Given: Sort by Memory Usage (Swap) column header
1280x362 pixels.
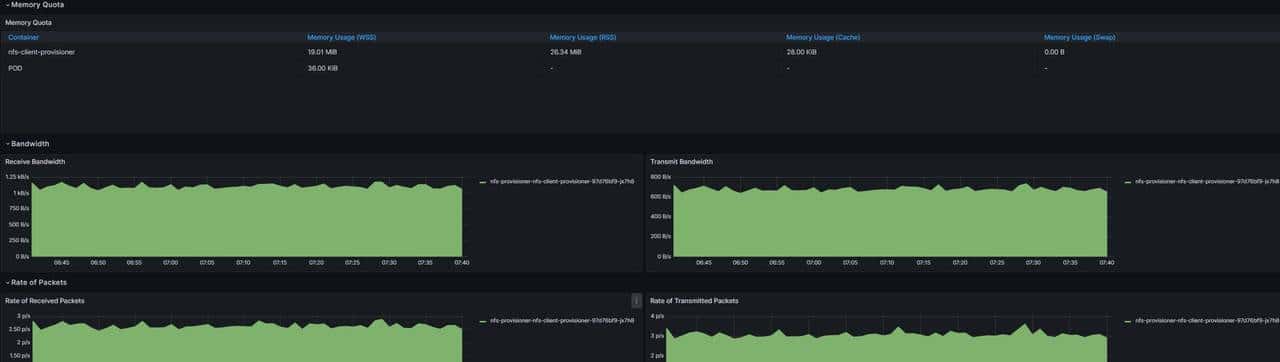Looking at the screenshot, I should [1079, 37].
